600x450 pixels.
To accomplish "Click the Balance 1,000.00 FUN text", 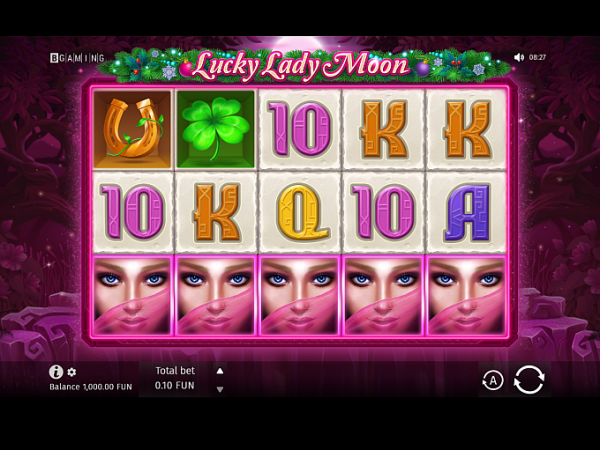I will 91,386.
